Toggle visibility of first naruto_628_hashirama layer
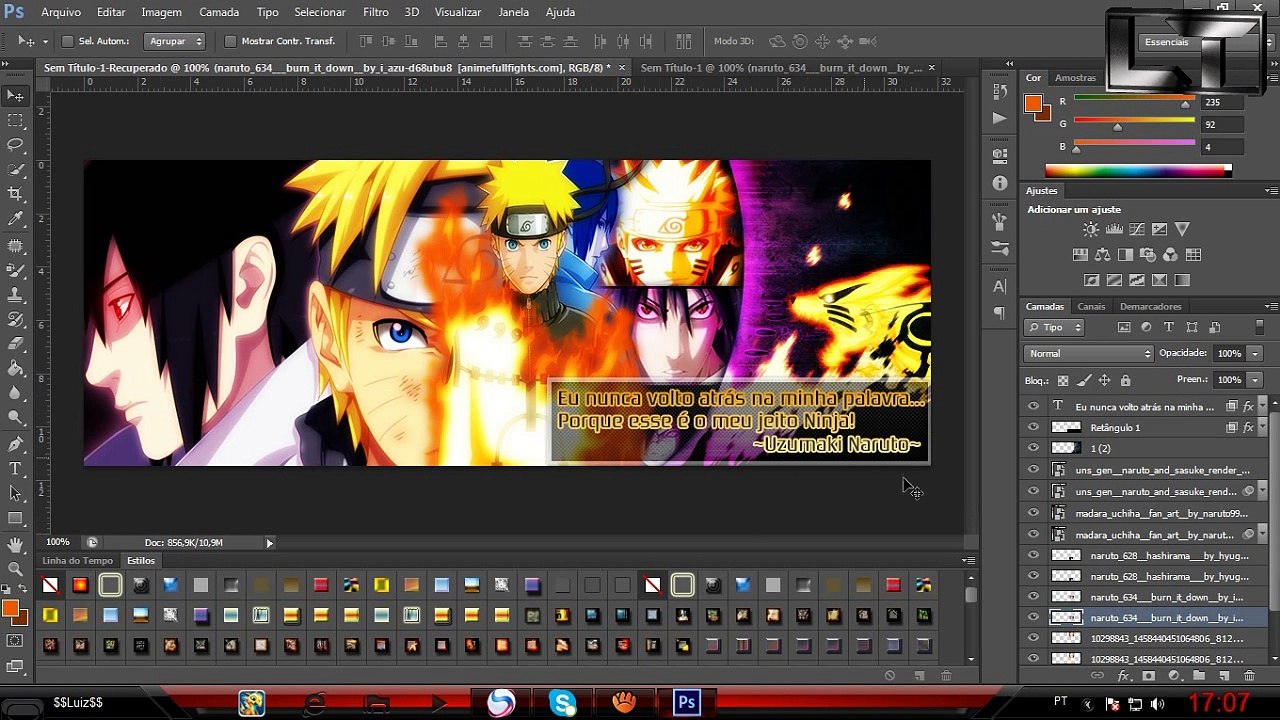Image resolution: width=1280 pixels, height=720 pixels. pos(1034,554)
